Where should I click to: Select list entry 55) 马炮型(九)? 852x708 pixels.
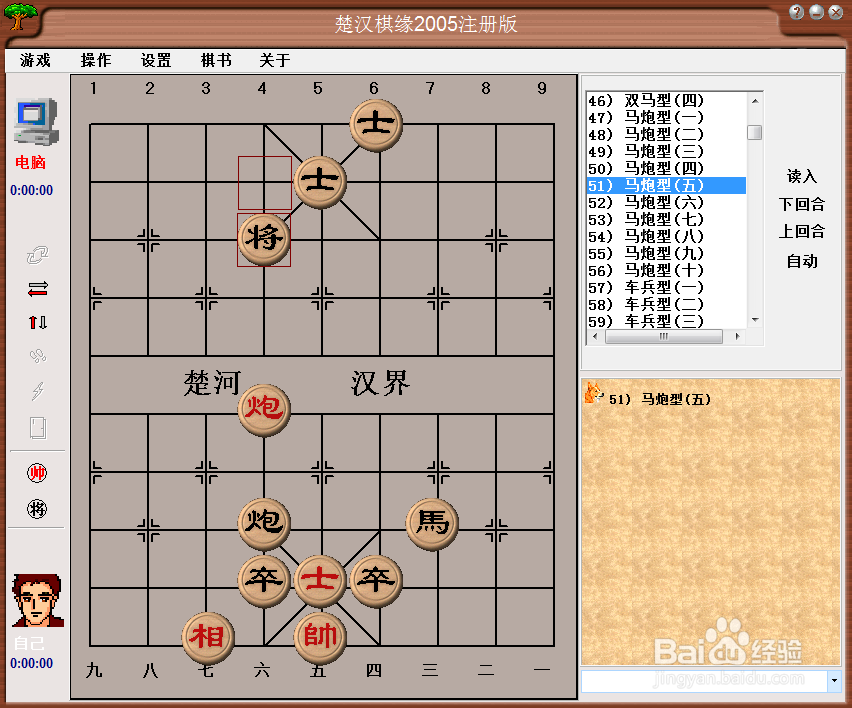click(666, 254)
